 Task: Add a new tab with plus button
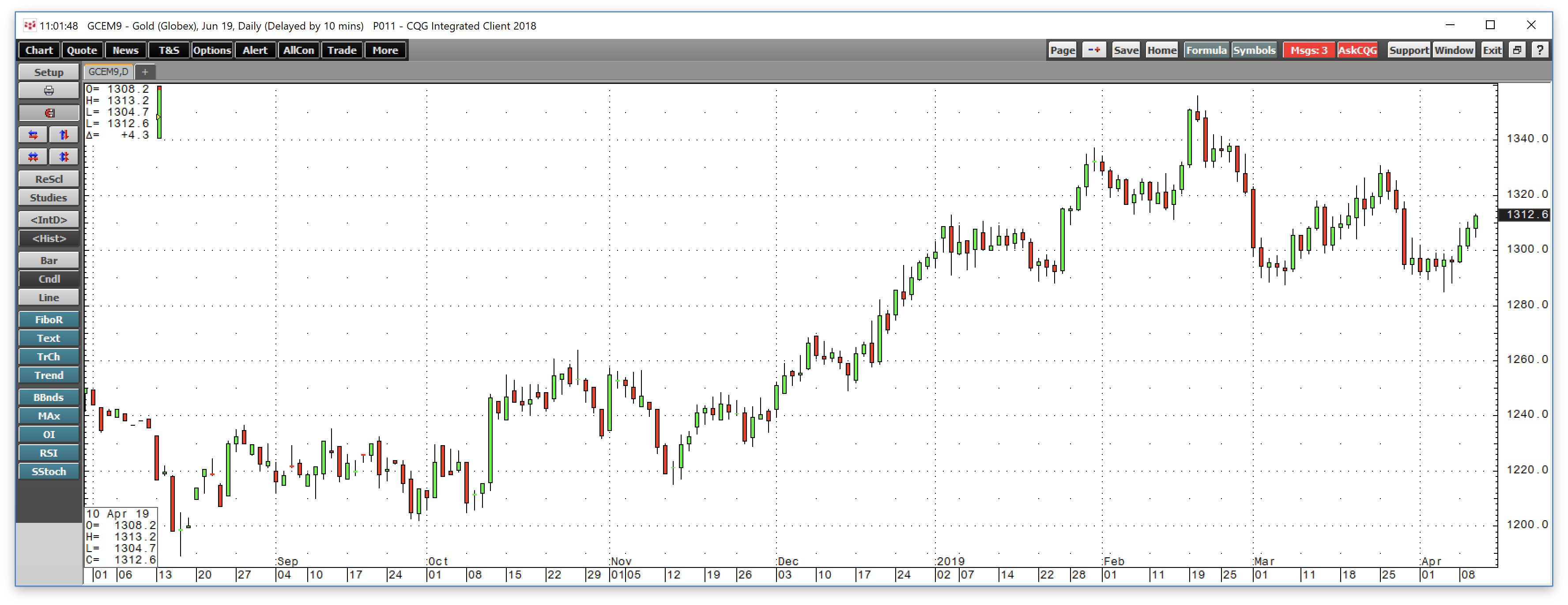pos(145,72)
